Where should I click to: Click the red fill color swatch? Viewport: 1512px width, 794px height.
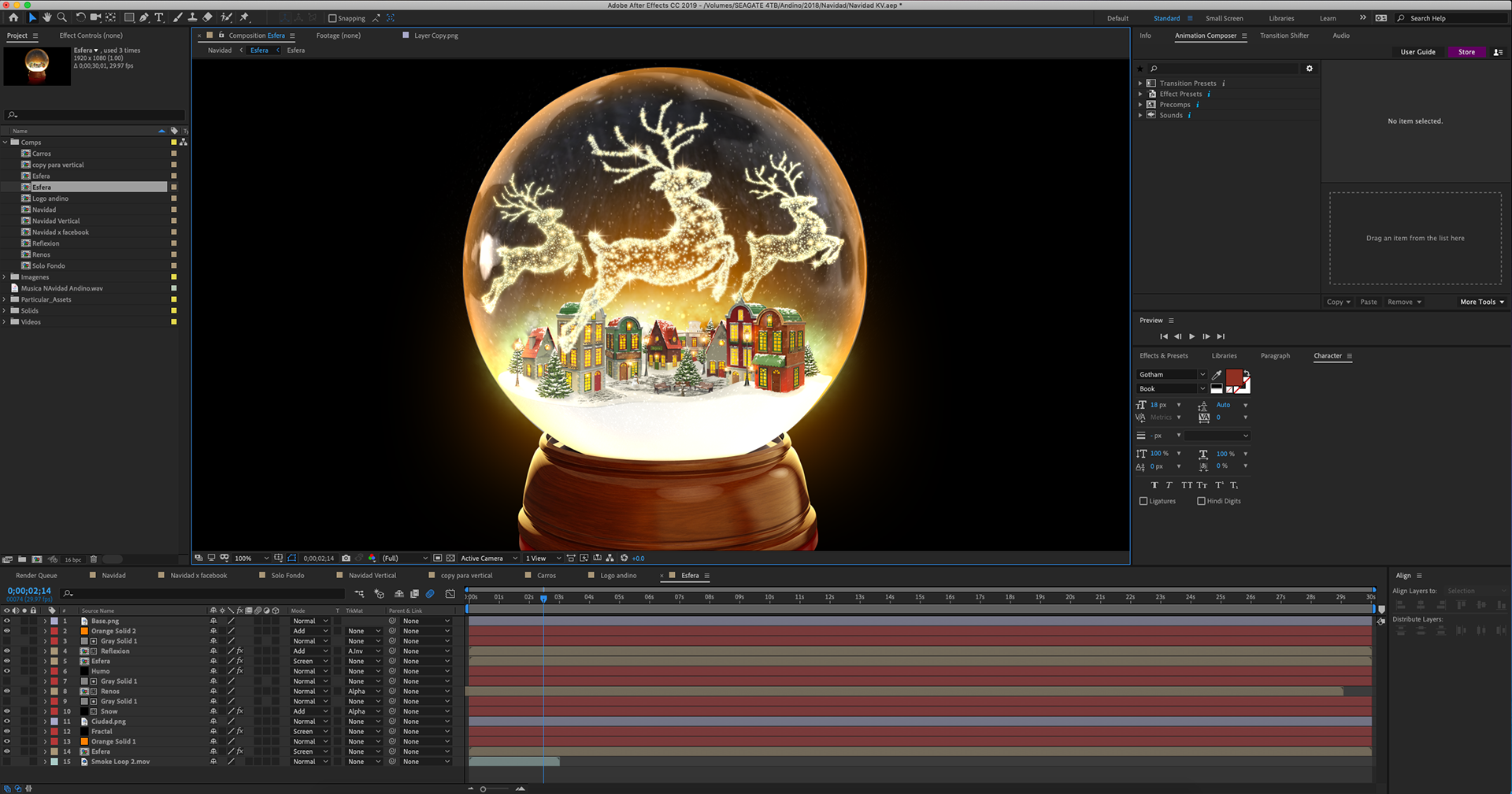pyautogui.click(x=1234, y=377)
